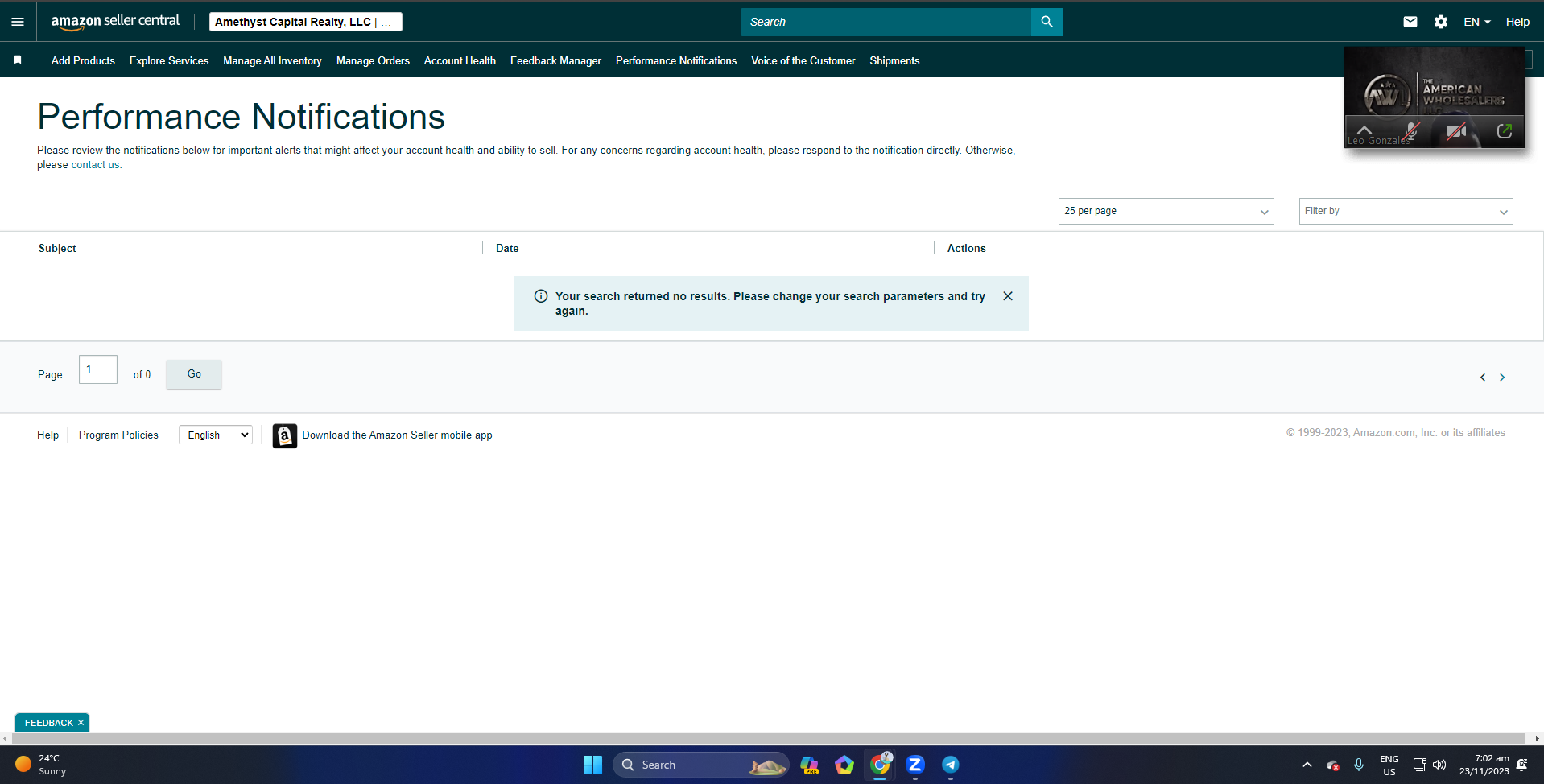Open the Amethyst Capital Realty account switcher

point(306,22)
